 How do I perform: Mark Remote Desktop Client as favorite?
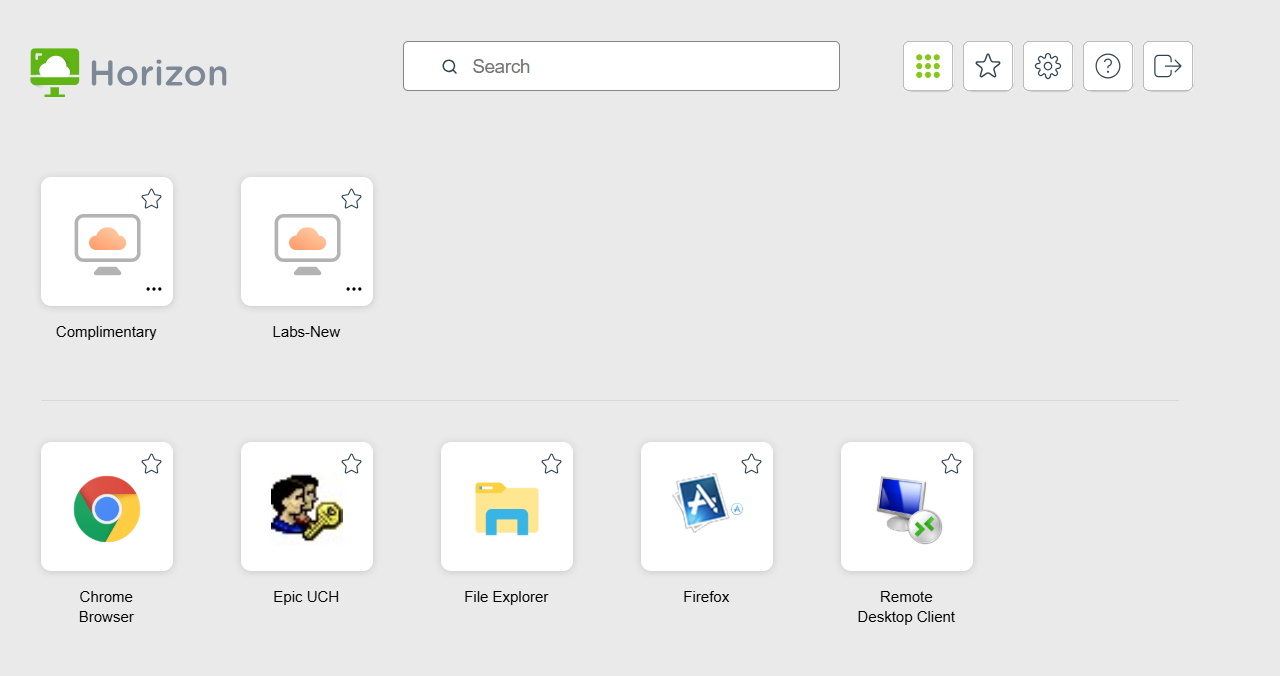tap(951, 464)
